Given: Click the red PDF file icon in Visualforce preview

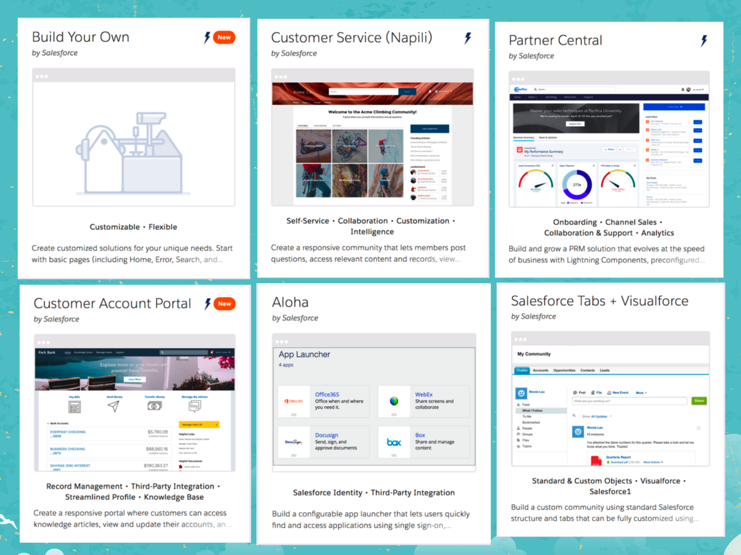Looking at the screenshot, I should 596,460.
